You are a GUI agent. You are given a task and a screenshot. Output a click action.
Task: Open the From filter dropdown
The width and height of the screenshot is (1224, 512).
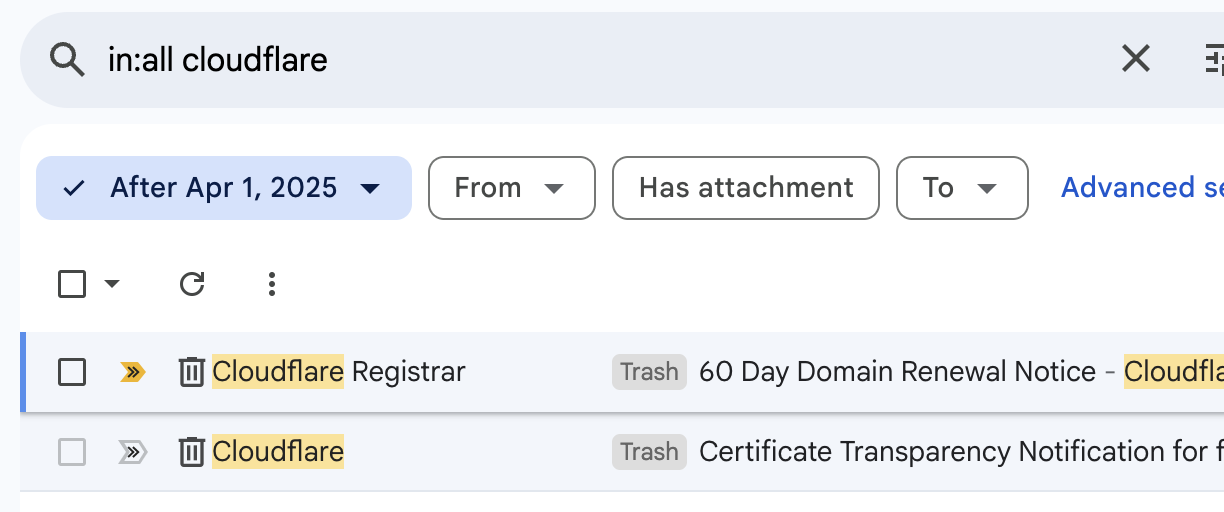[x=511, y=188]
